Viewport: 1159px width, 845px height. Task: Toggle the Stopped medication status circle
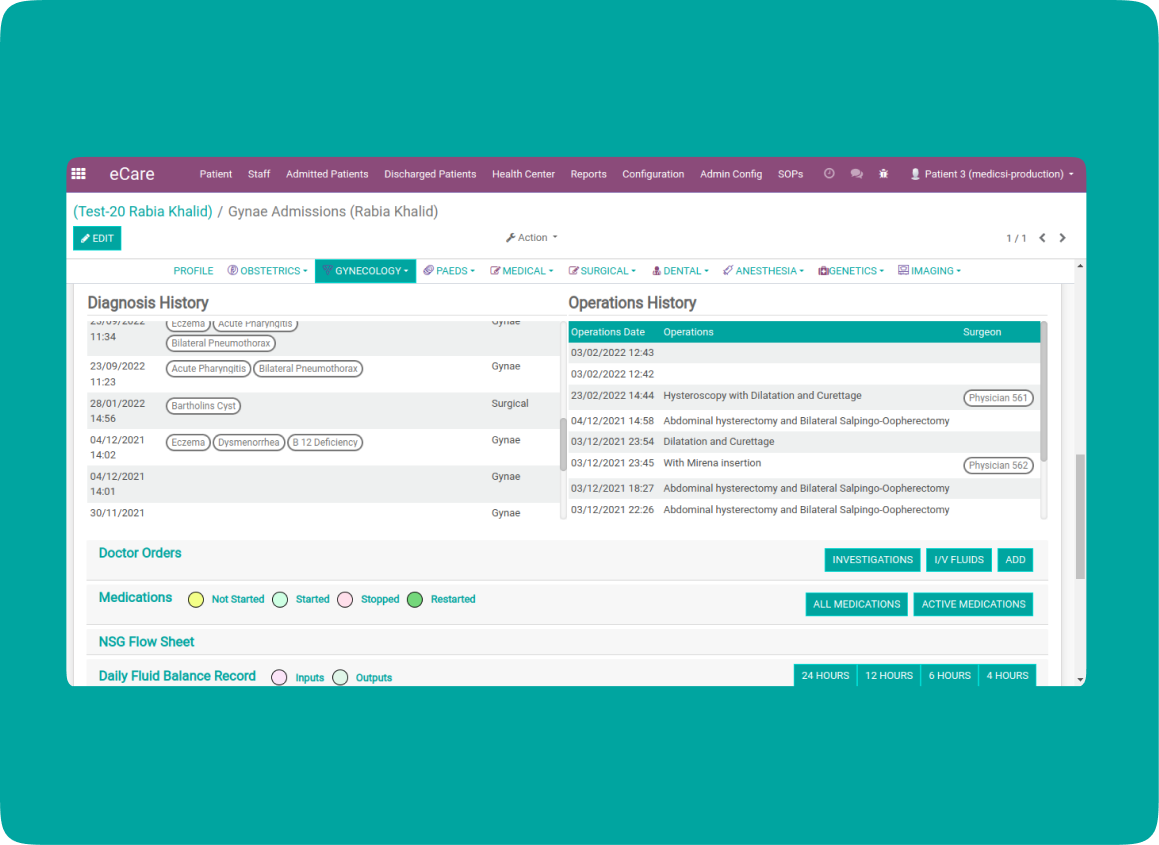(x=345, y=600)
